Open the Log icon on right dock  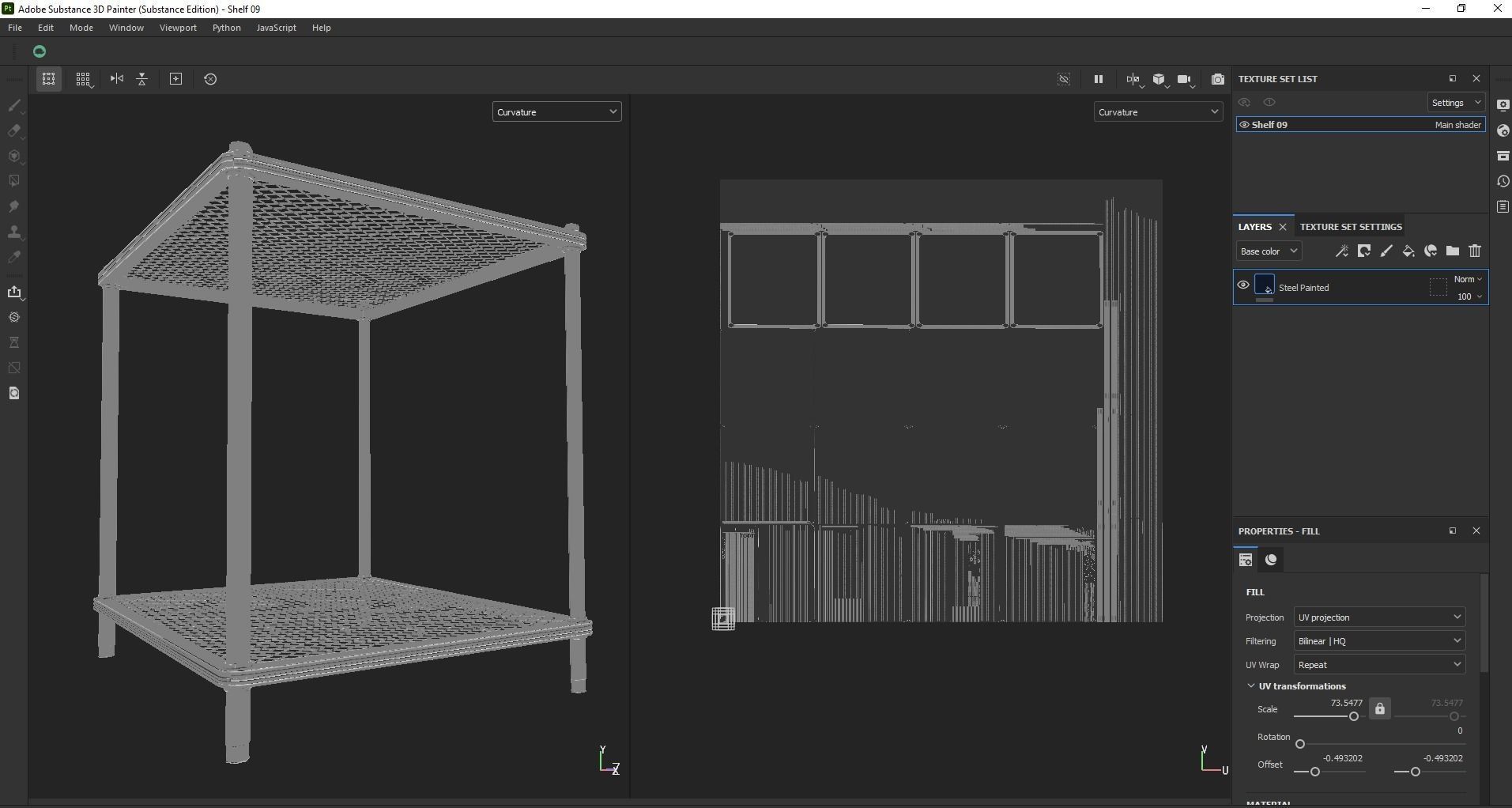click(x=1503, y=206)
